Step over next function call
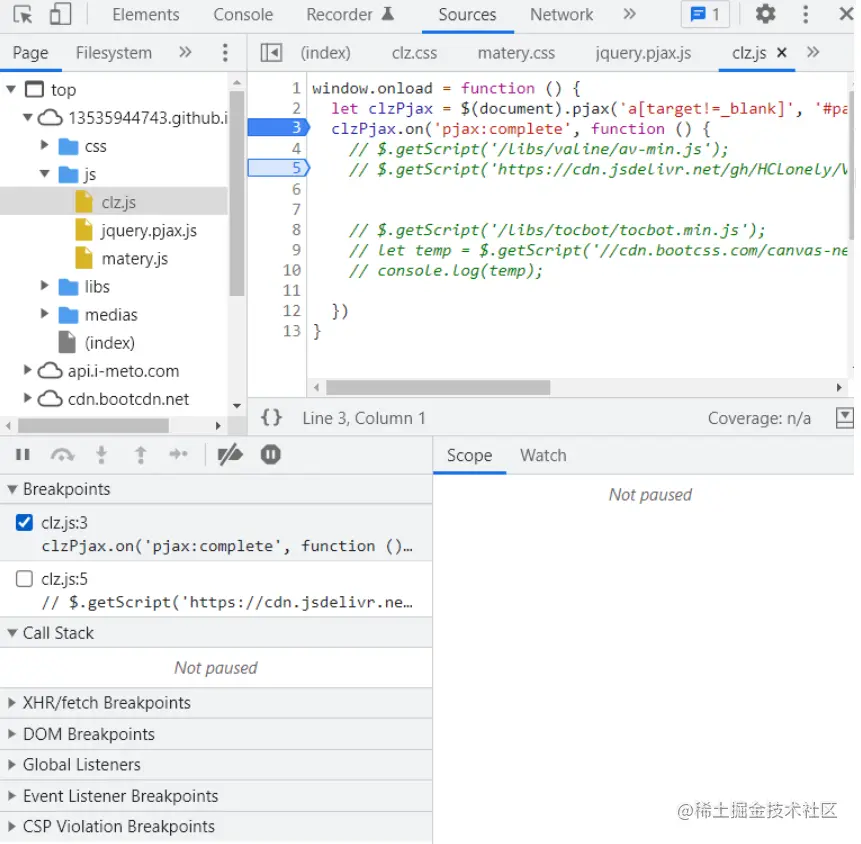Screen dimensions: 861x844 pyautogui.click(x=62, y=455)
